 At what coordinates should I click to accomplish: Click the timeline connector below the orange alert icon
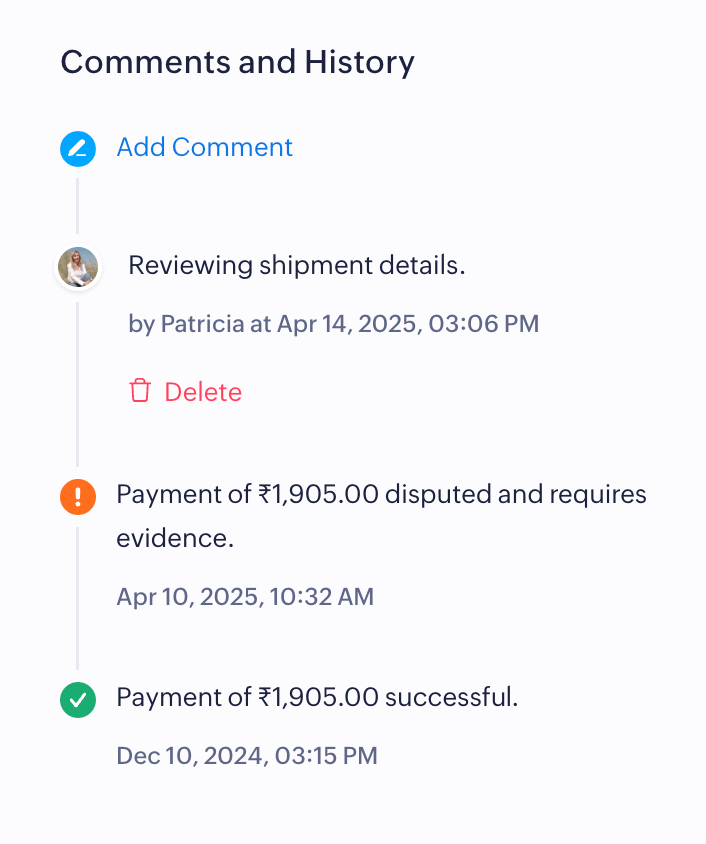(78, 598)
